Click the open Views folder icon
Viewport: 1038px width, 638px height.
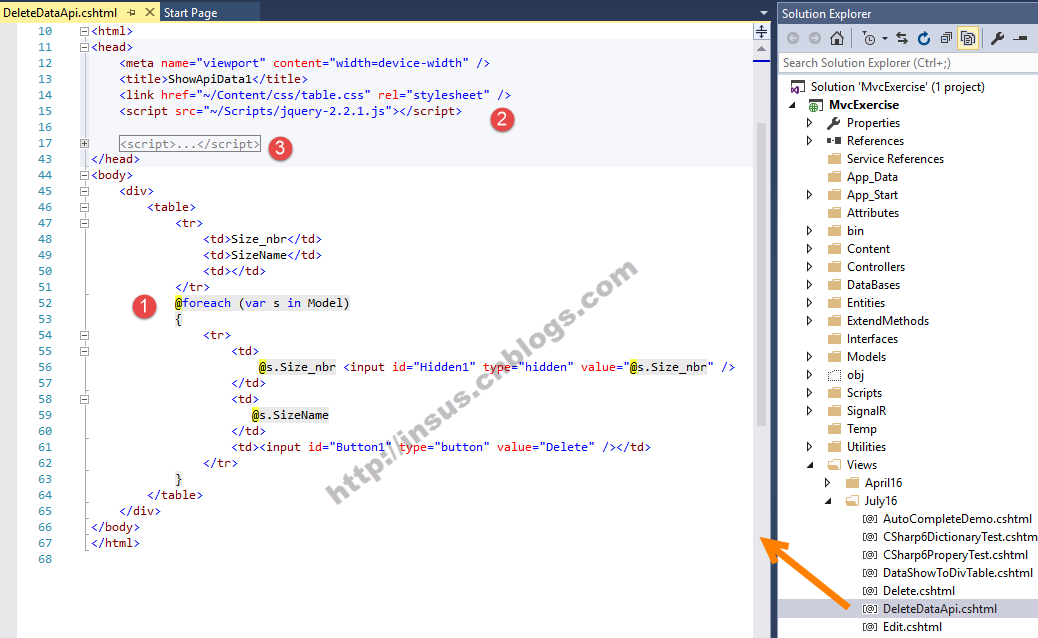834,465
